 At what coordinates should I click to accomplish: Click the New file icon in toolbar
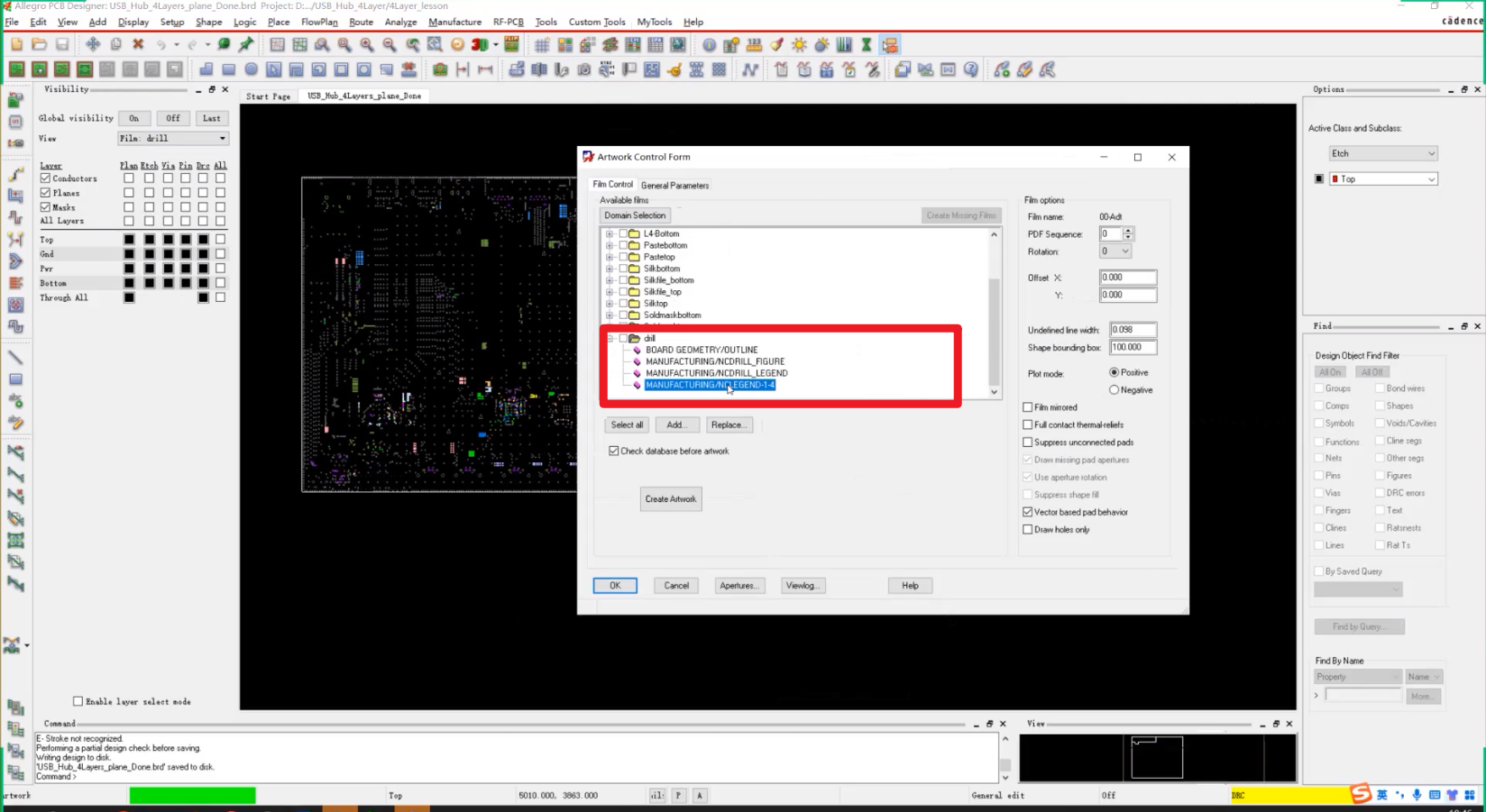pyautogui.click(x=16, y=44)
